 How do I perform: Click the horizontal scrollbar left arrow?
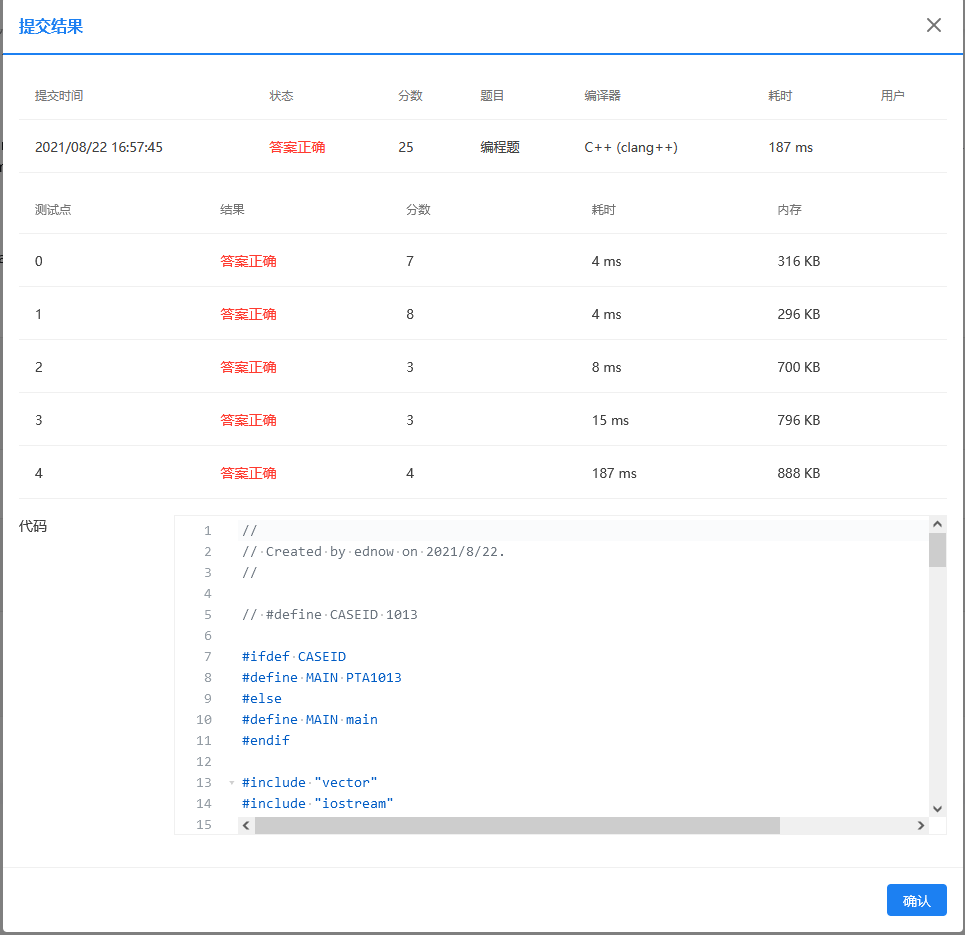(x=246, y=825)
